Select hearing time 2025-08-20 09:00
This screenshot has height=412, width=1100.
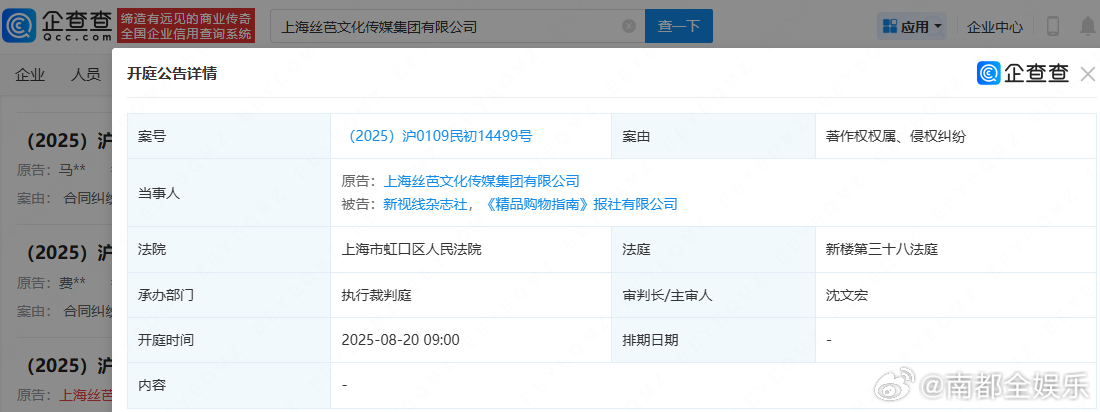pos(401,340)
